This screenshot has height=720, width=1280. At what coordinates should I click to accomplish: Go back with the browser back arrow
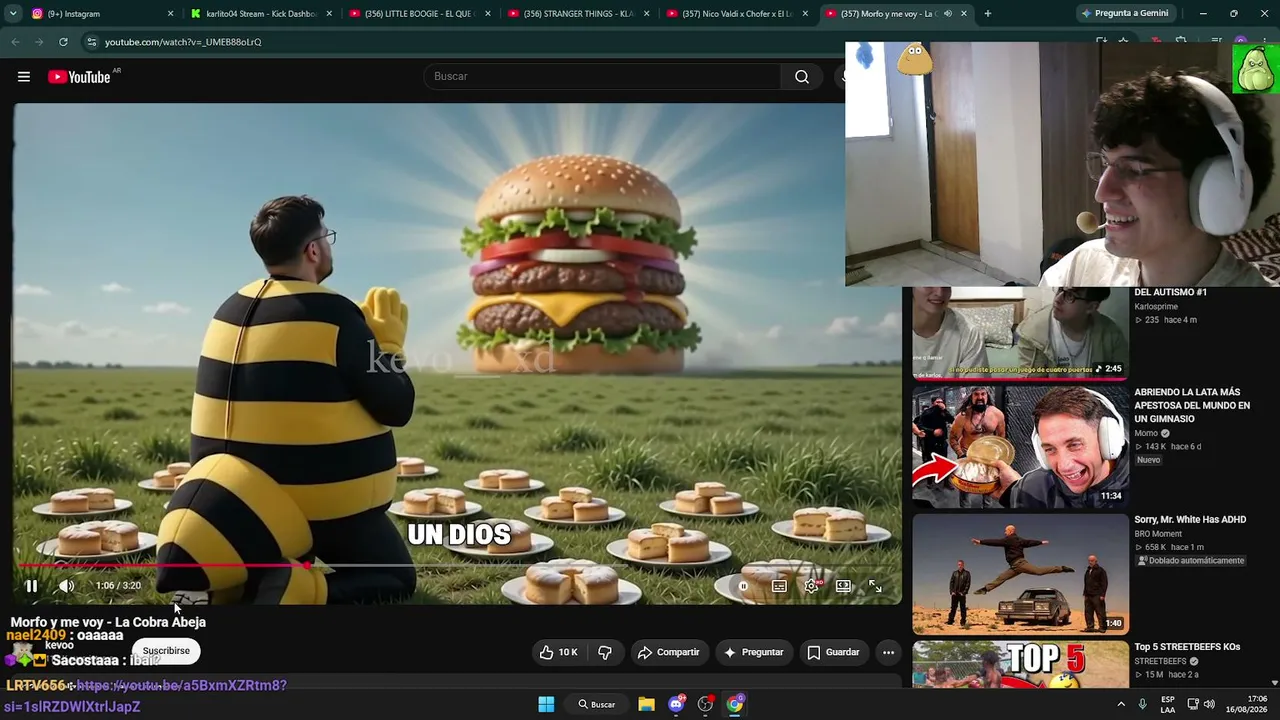(x=15, y=42)
